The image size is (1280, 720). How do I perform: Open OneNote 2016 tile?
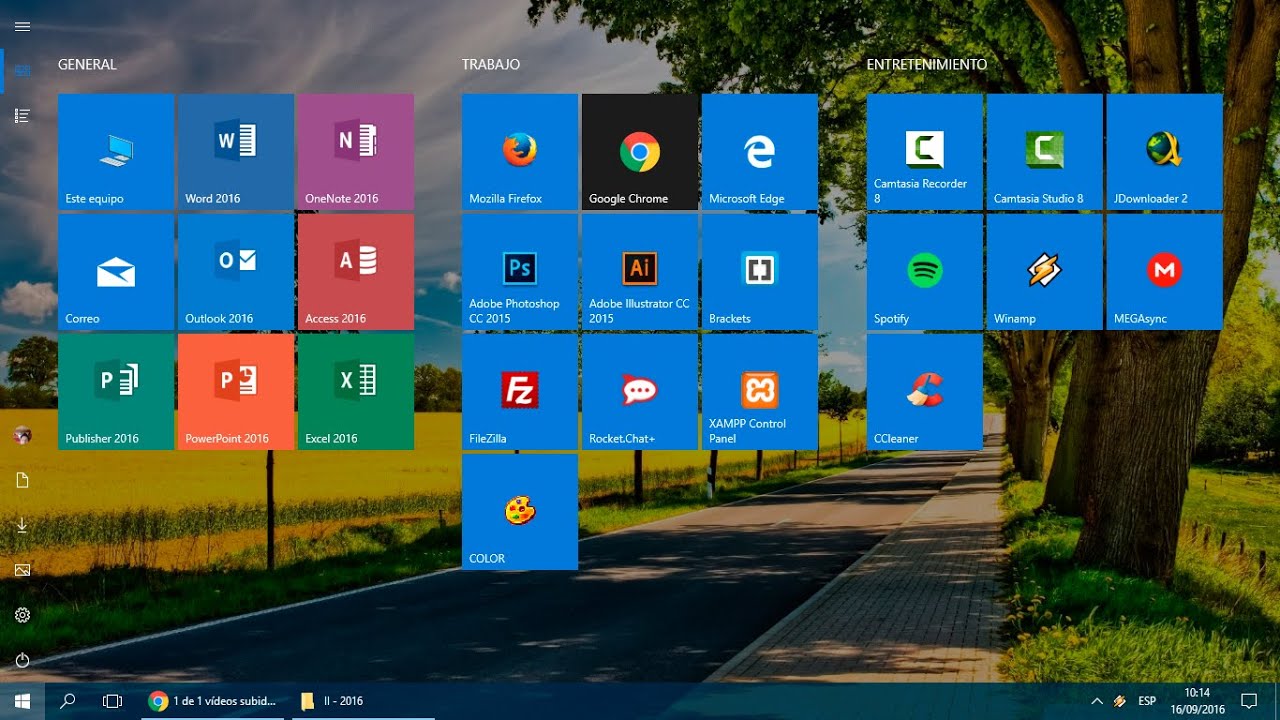tap(356, 152)
